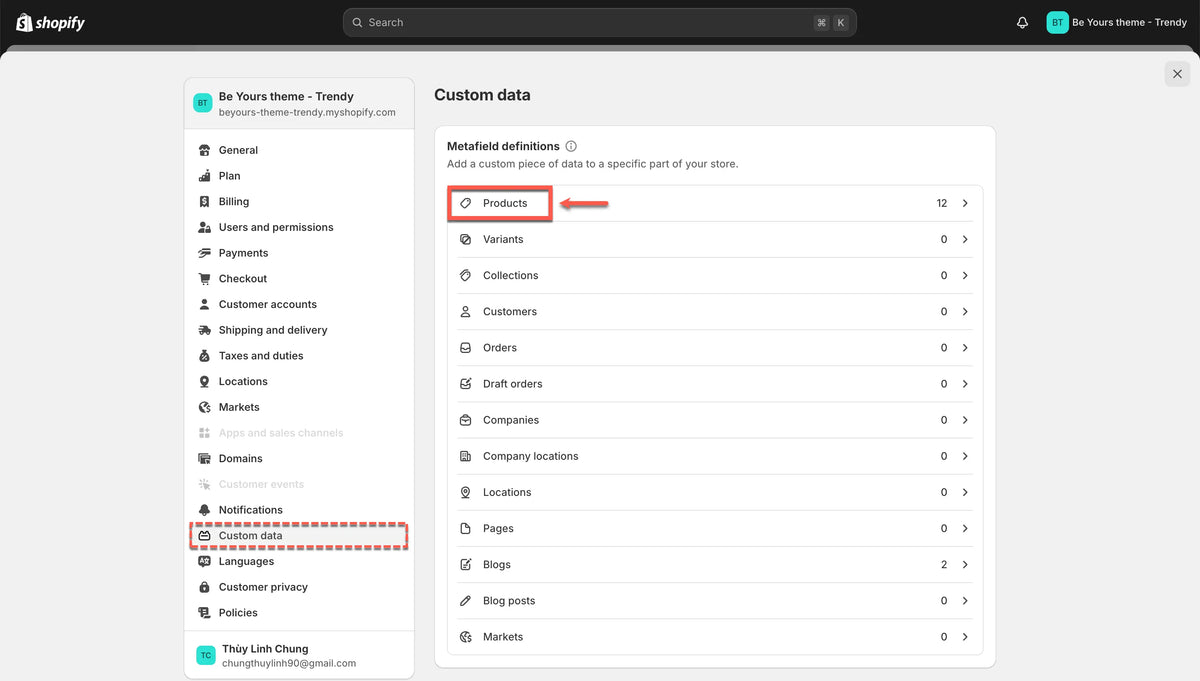
Task: Open General settings menu item
Action: [x=299, y=150]
